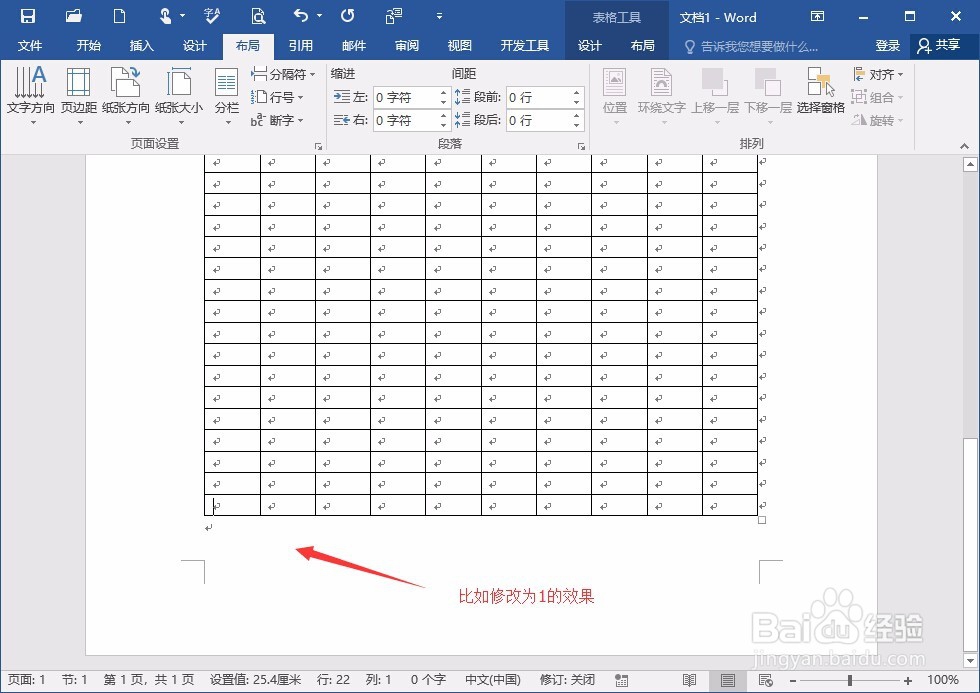This screenshot has height=693, width=980.
Task: Switch to the 审阅 ribbon tab
Action: (x=407, y=45)
